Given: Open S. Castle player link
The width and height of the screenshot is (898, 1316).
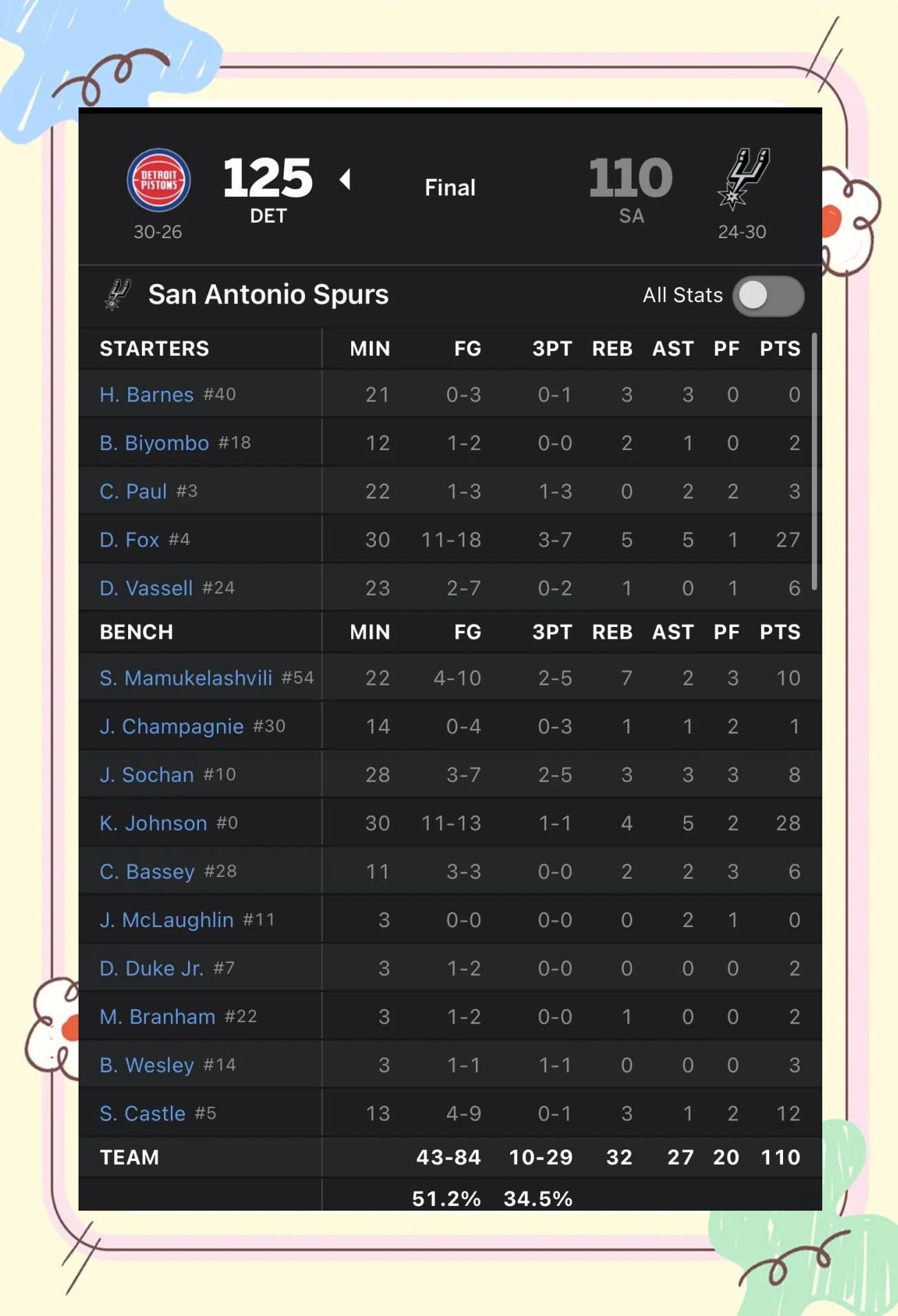Looking at the screenshot, I should pos(143,1114).
